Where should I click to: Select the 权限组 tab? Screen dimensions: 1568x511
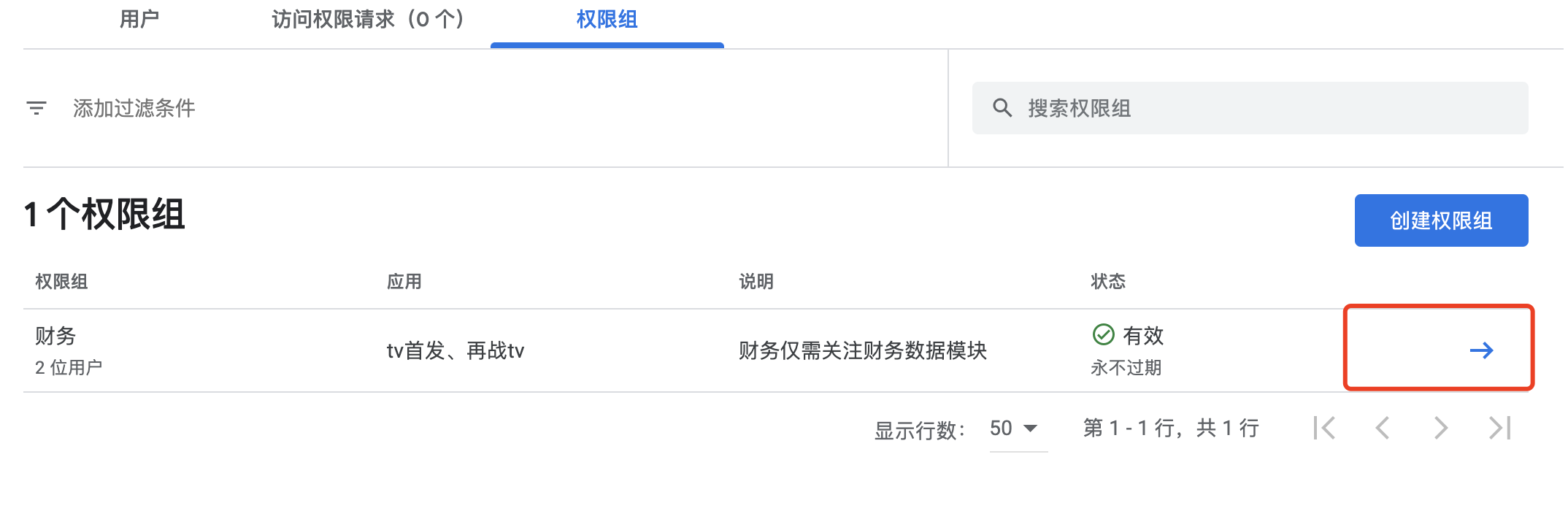point(607,20)
